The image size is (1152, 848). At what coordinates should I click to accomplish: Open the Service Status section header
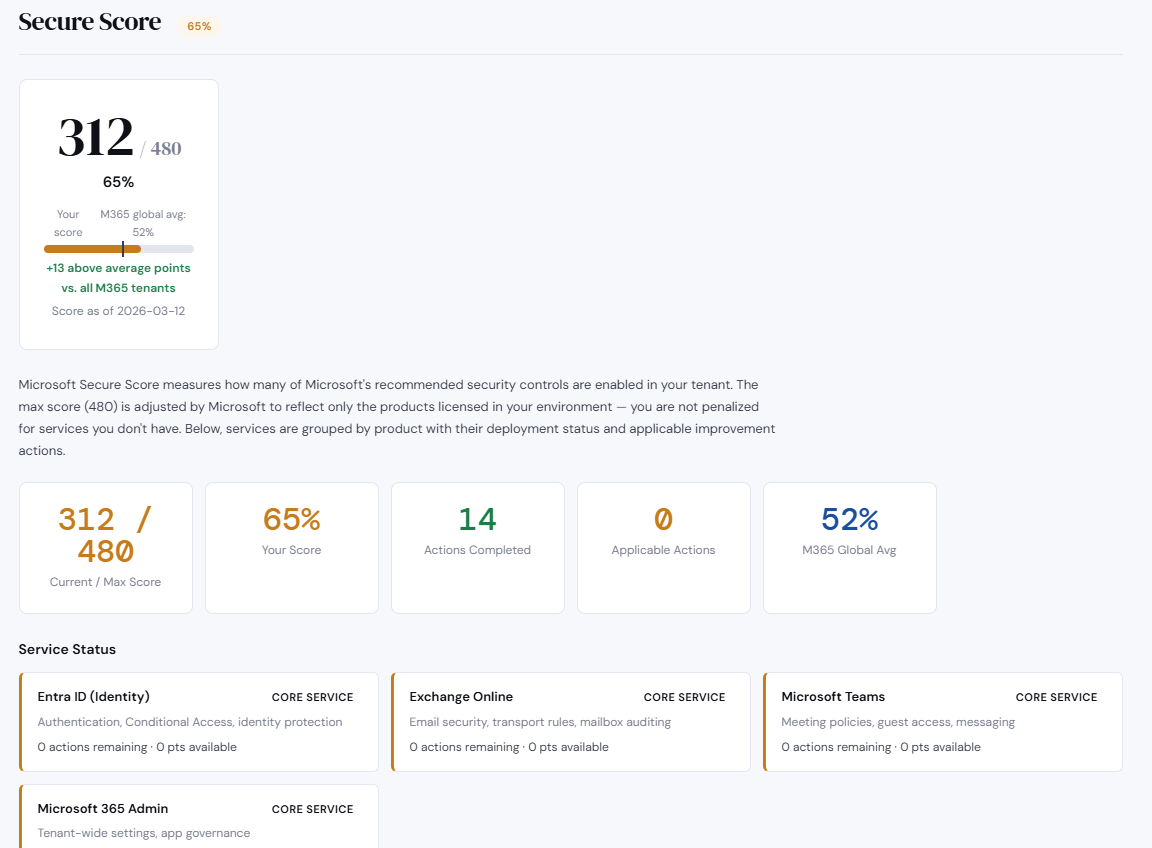[x=67, y=649]
